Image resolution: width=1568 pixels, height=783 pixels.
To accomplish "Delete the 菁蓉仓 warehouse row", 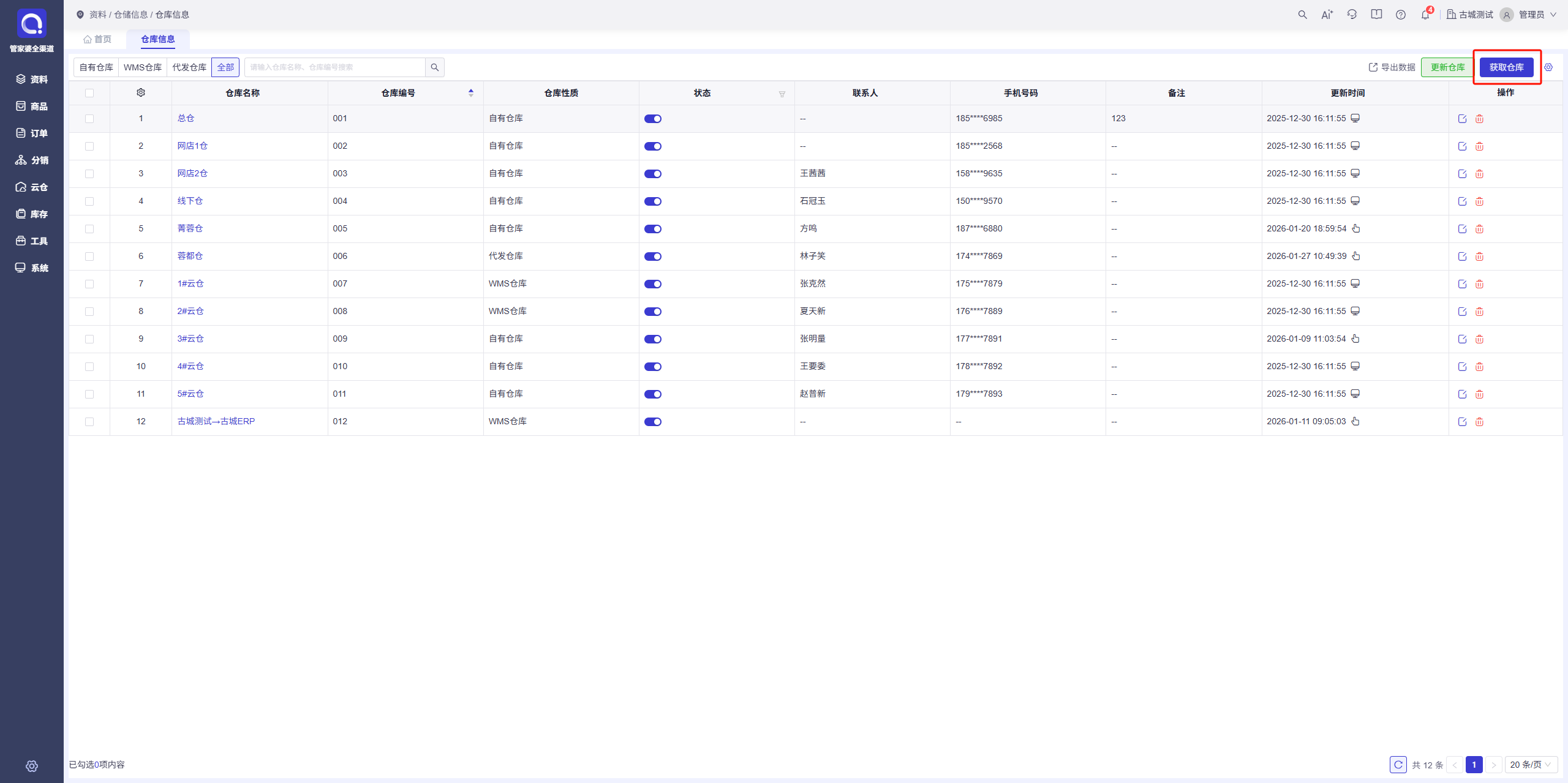I will (x=1479, y=229).
